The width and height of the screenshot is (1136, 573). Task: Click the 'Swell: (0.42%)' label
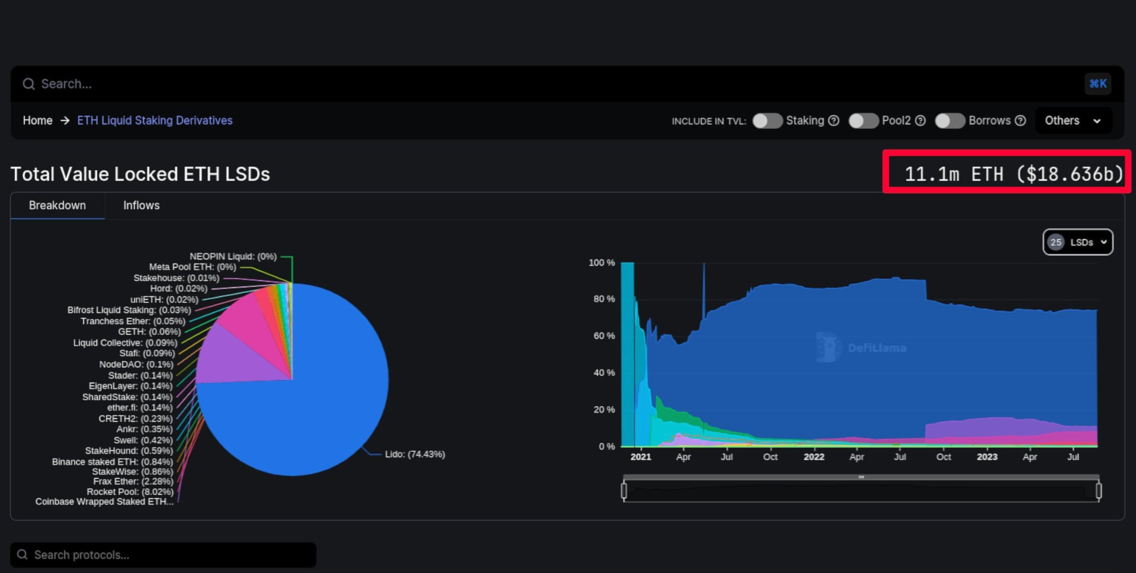(x=143, y=440)
